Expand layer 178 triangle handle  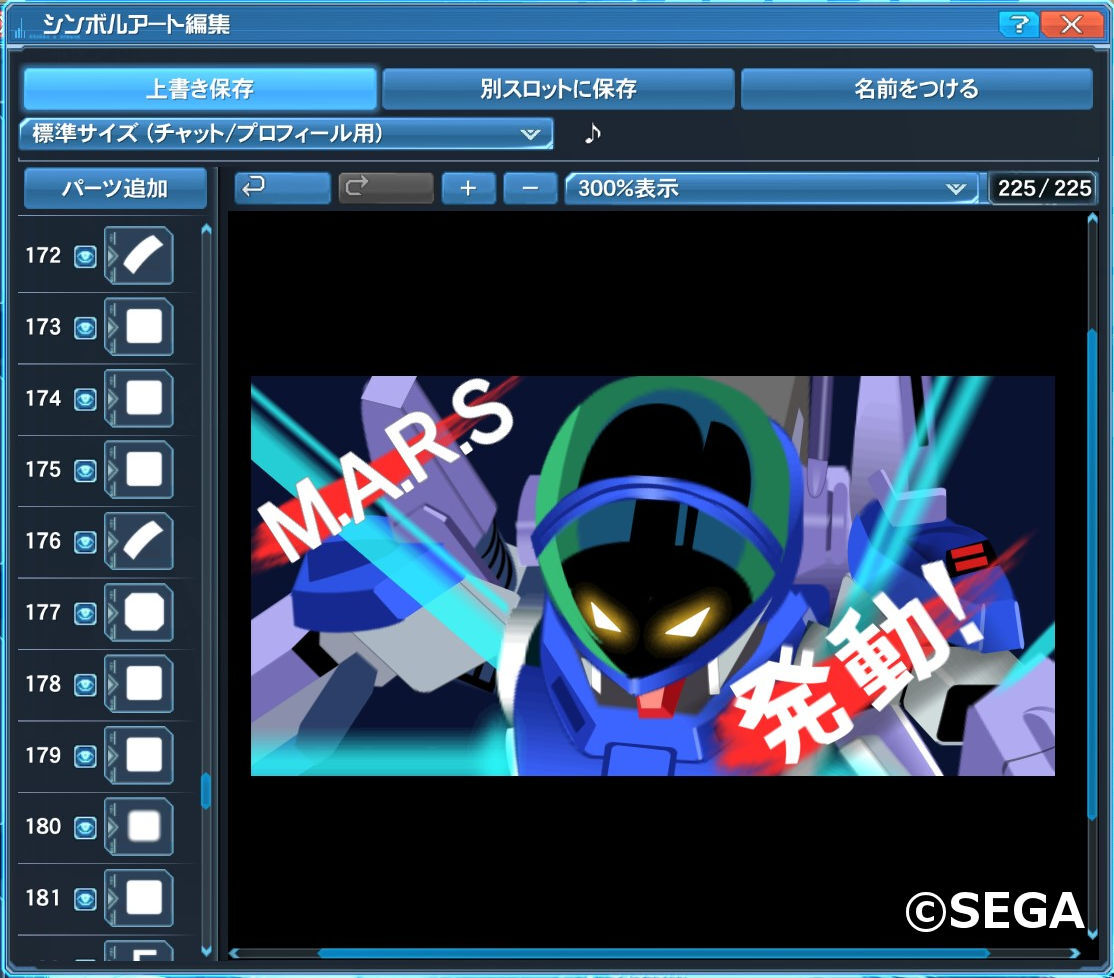point(111,683)
